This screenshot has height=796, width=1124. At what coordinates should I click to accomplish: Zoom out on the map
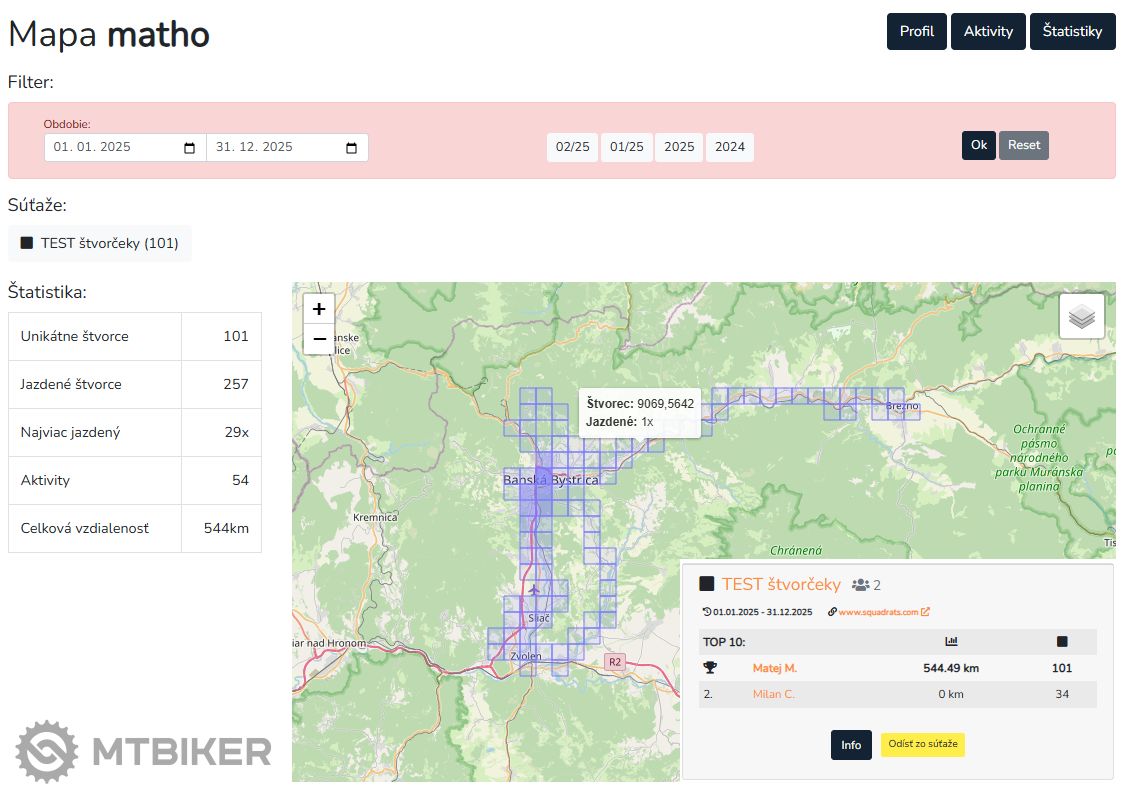pos(319,339)
